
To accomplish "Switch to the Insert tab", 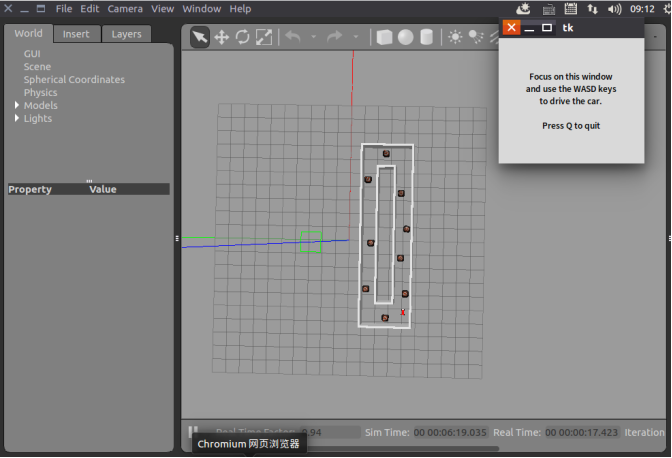I will [76, 34].
